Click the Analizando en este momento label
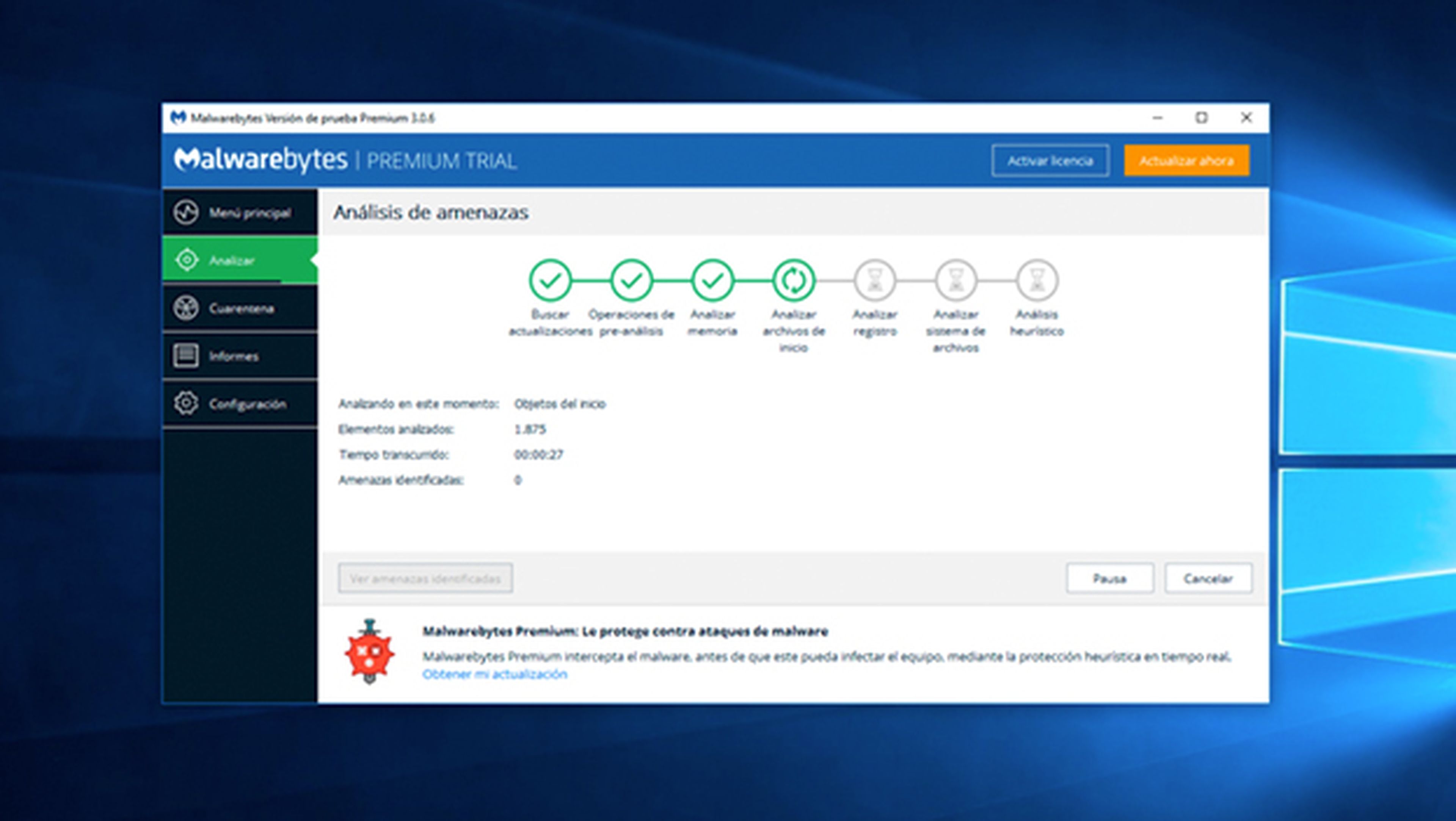The image size is (1456, 821). click(419, 403)
